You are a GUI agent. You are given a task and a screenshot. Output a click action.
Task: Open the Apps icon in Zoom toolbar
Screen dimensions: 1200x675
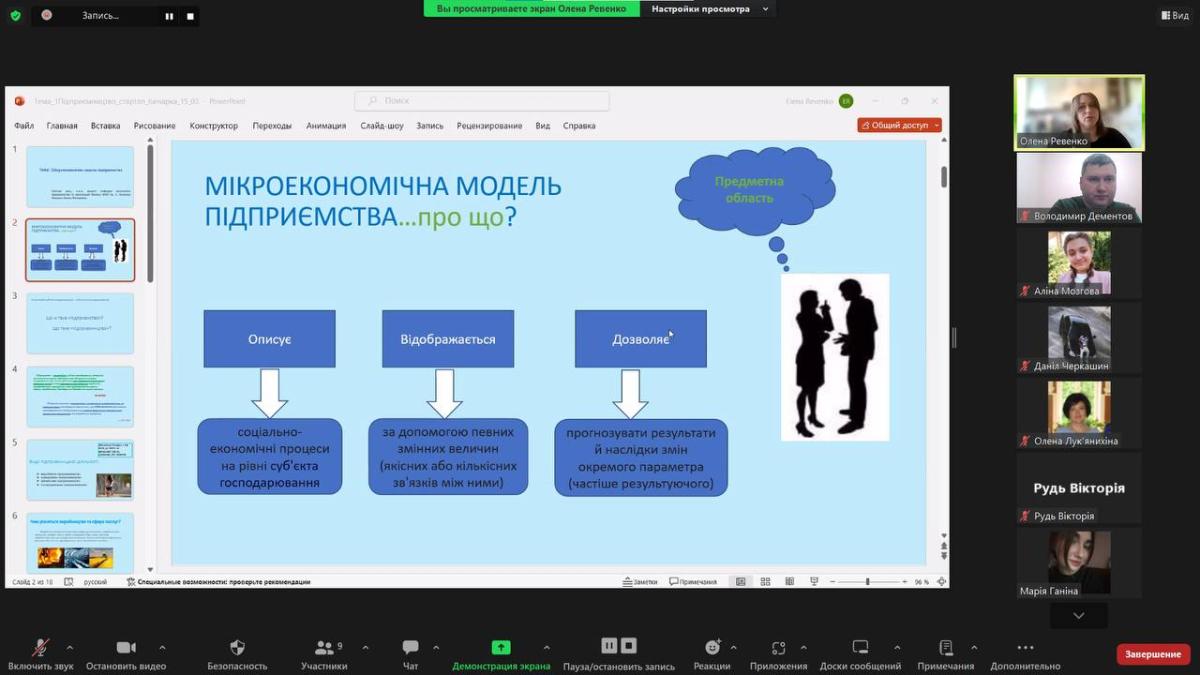click(x=778, y=648)
